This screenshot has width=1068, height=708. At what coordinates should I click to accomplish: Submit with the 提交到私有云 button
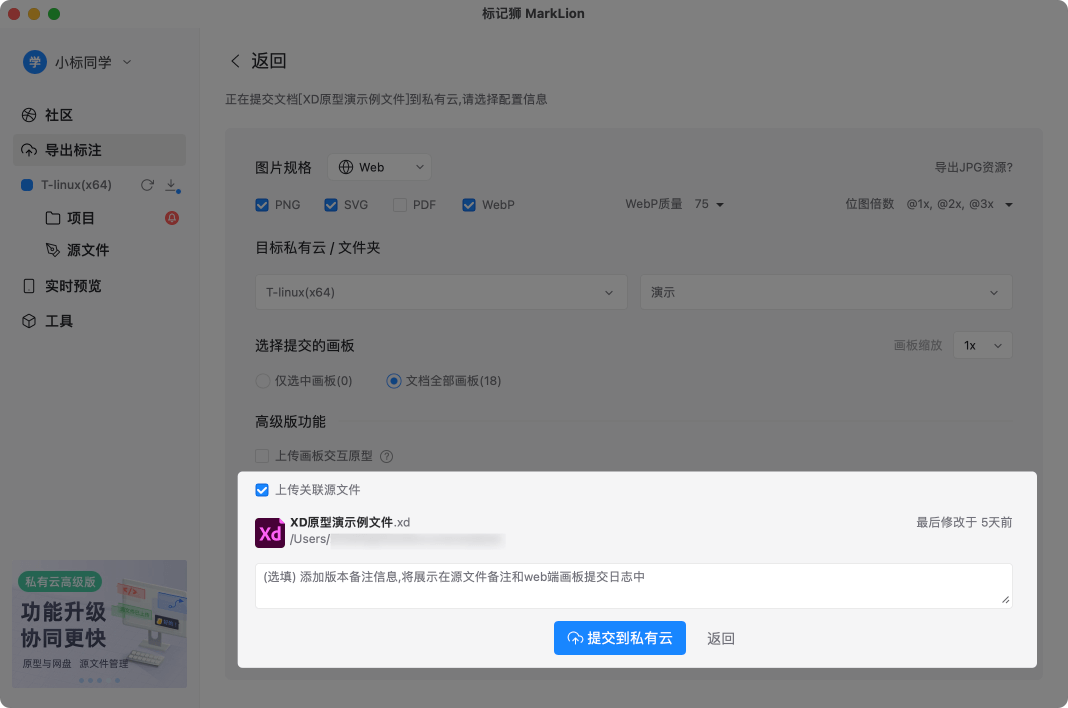620,638
